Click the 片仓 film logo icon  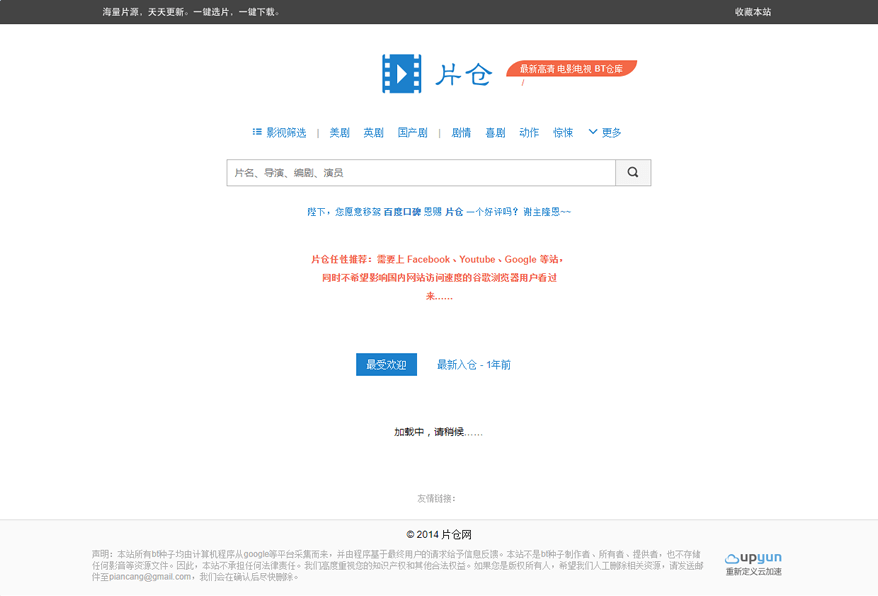[x=402, y=74]
